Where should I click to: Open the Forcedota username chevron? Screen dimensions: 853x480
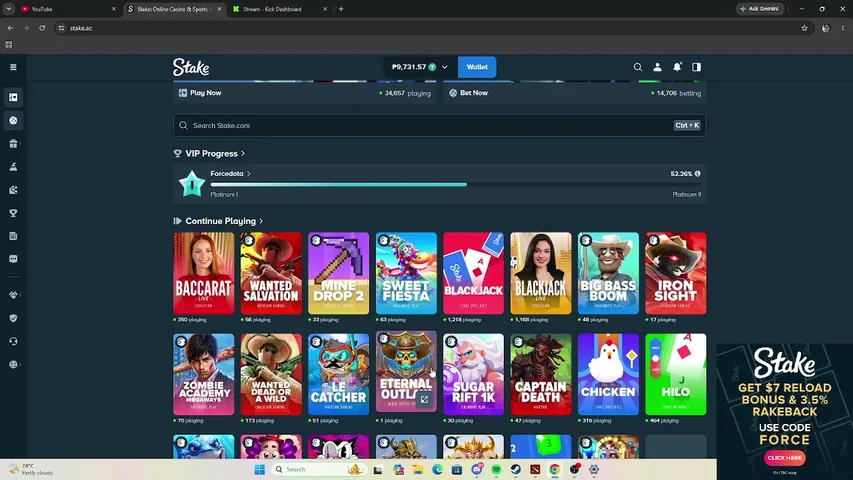[249, 174]
